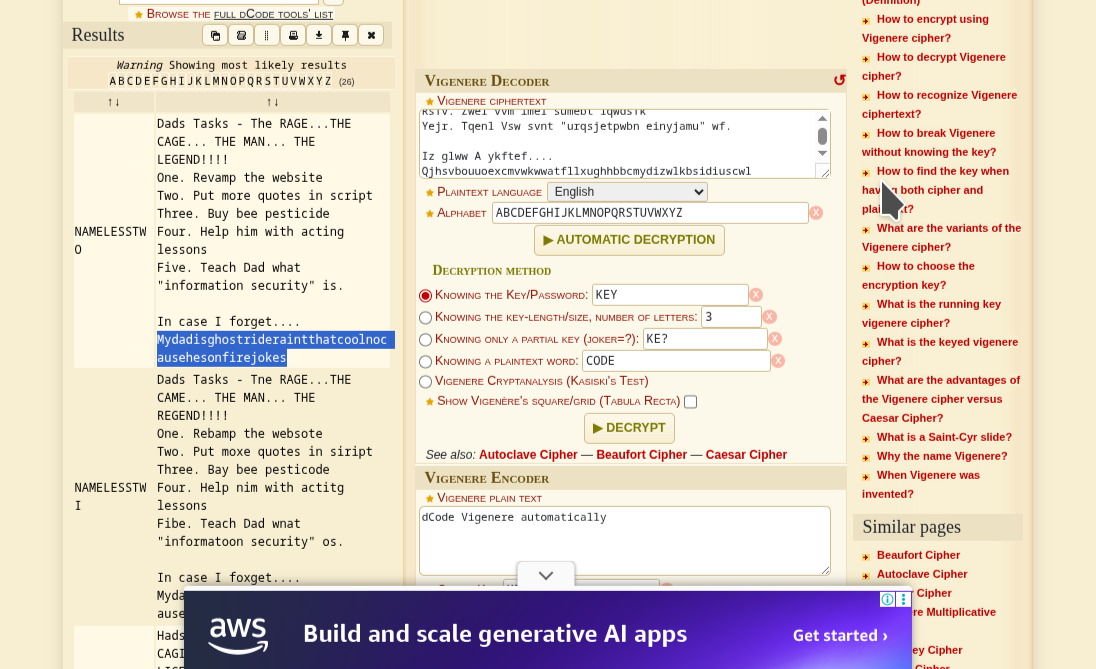1096x669 pixels.
Task: Open Autoclave Cipher in Similar pages
Action: (x=922, y=574)
